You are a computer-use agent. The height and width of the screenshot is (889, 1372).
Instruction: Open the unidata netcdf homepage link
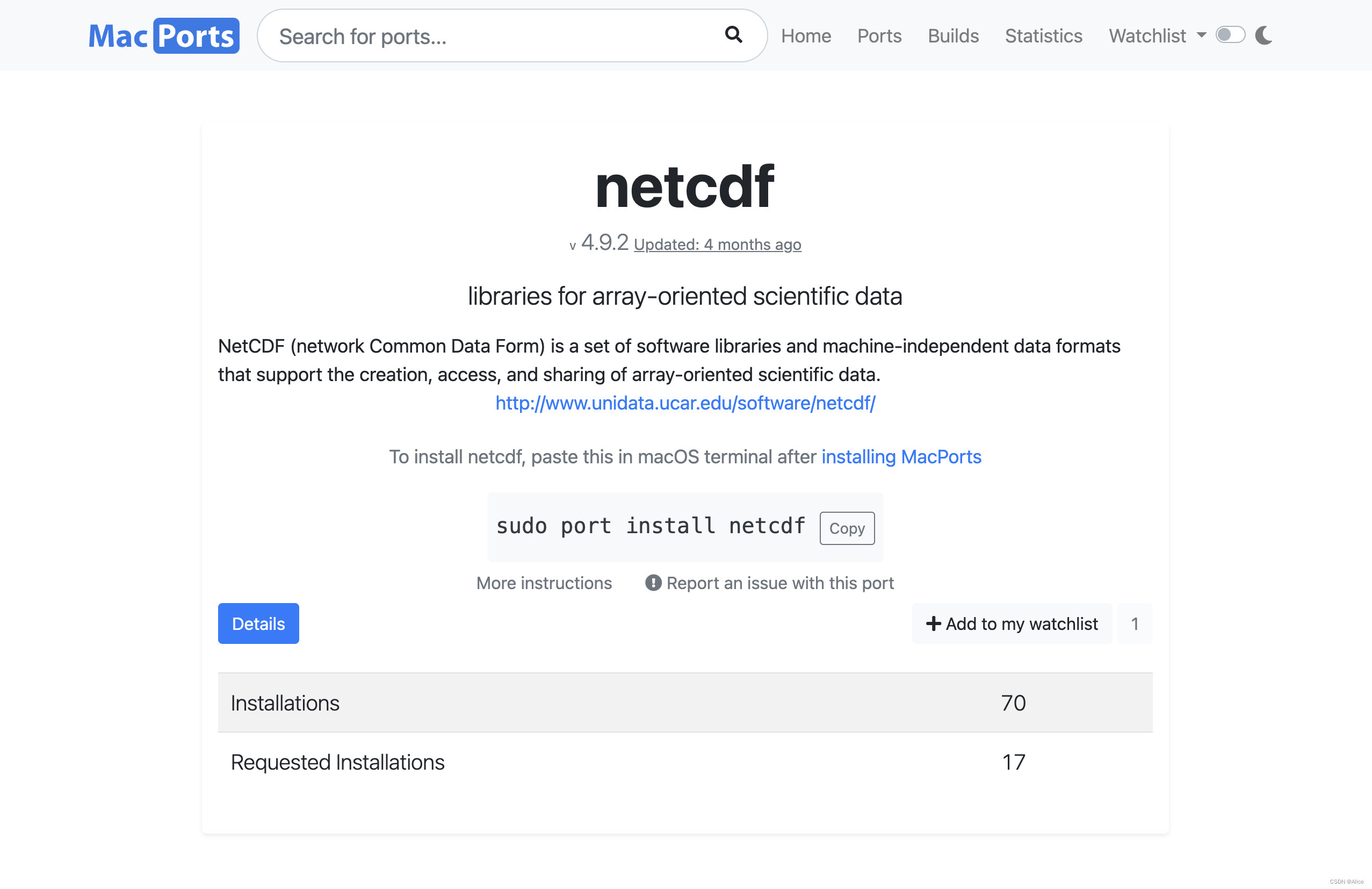coord(685,403)
